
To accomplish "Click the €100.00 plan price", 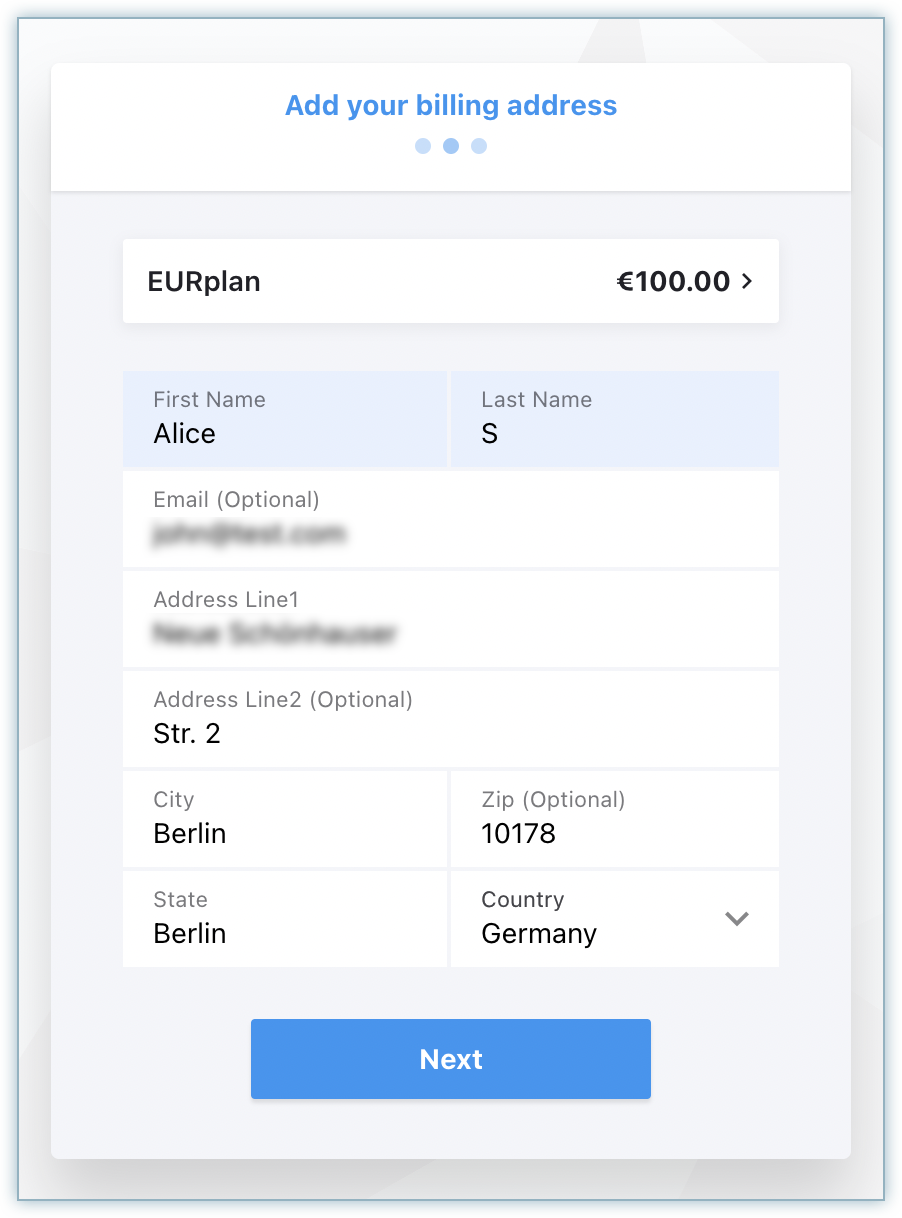I will point(673,282).
